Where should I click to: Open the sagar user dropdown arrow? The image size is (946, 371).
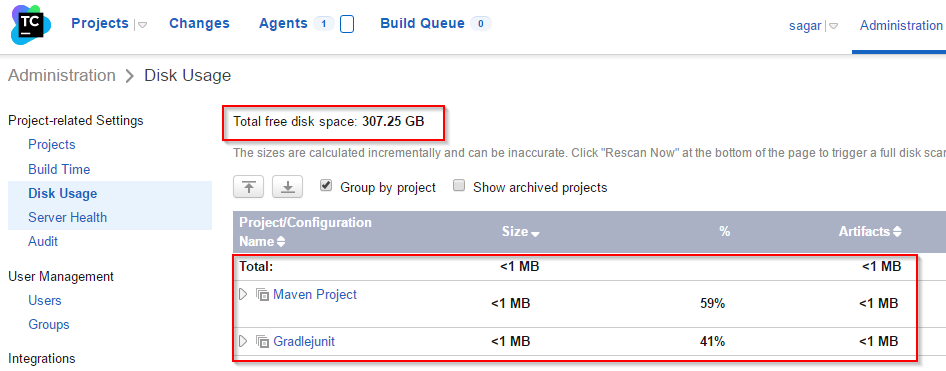pos(833,27)
